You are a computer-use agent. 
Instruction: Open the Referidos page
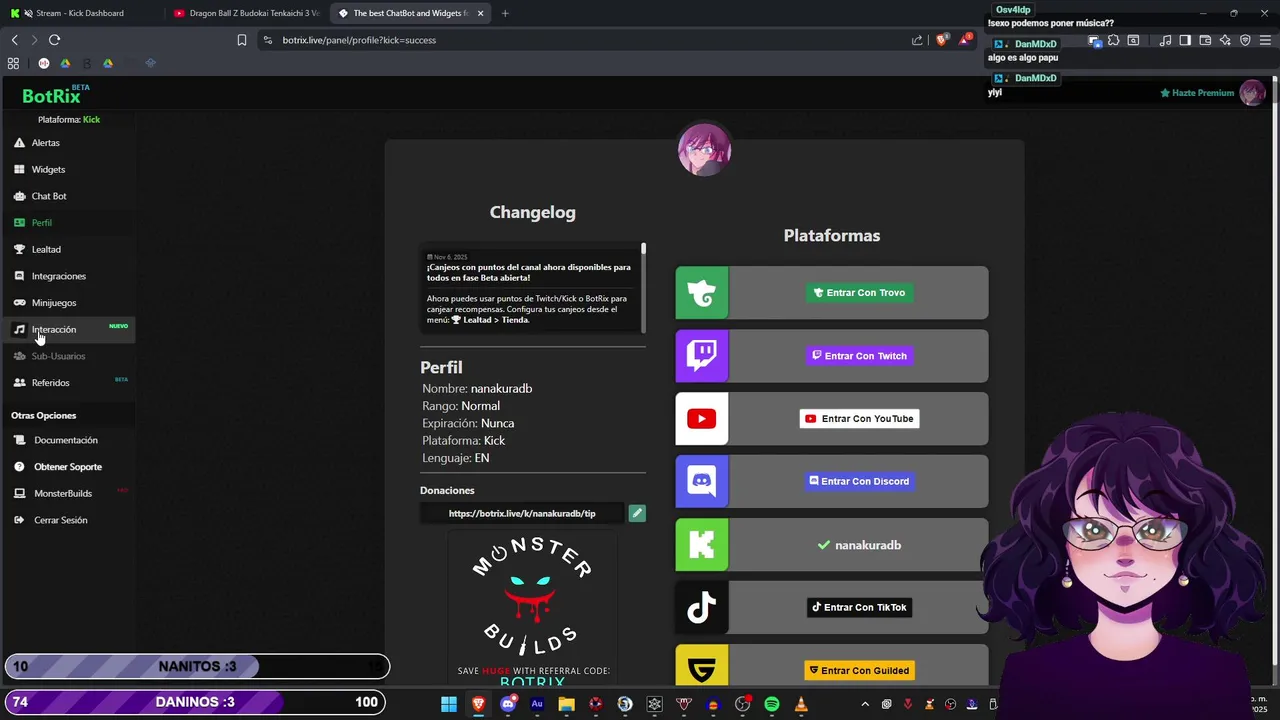[50, 383]
